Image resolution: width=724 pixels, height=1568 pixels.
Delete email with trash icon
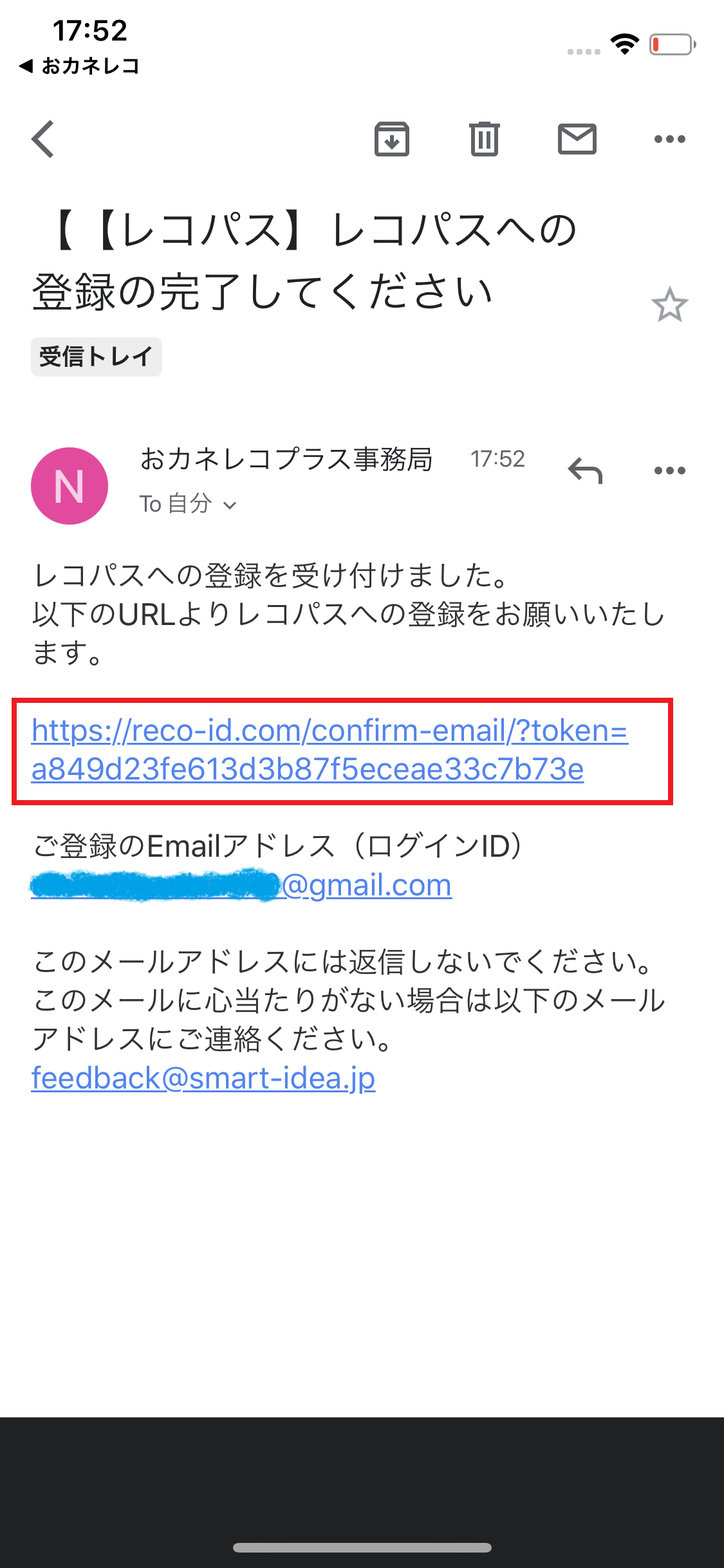pyautogui.click(x=484, y=139)
